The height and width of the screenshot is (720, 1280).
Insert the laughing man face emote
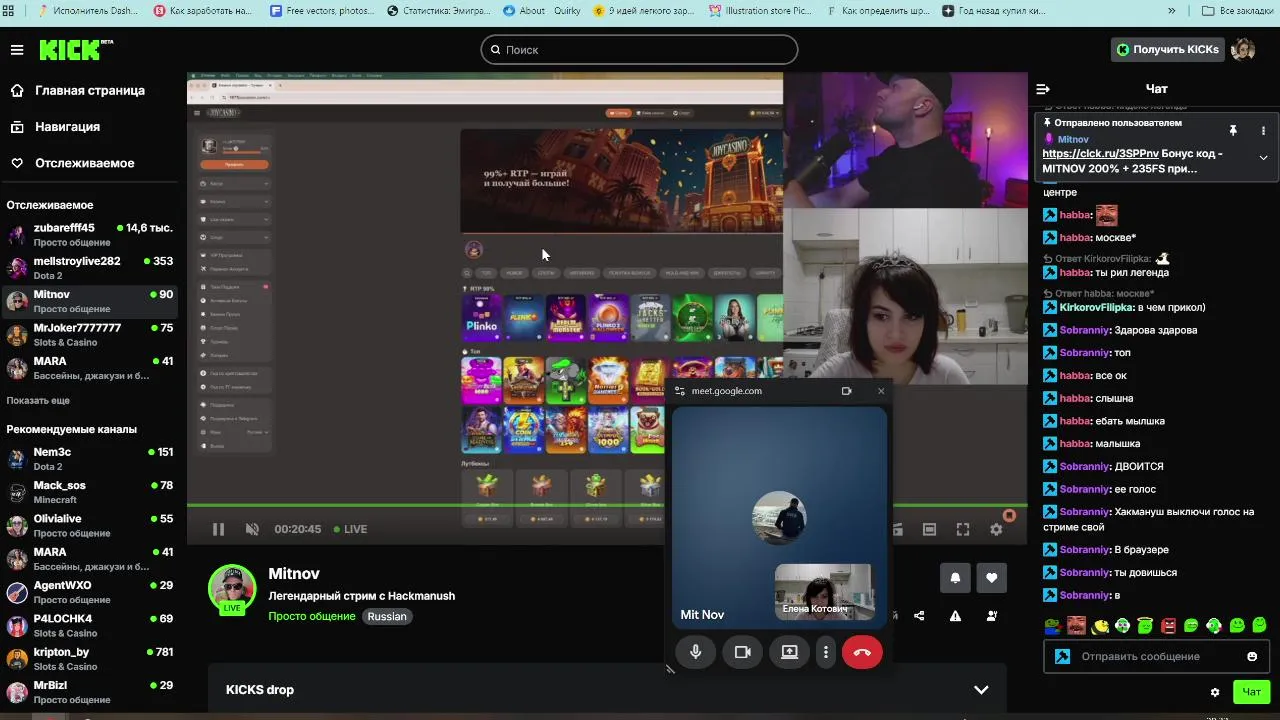[1076, 626]
